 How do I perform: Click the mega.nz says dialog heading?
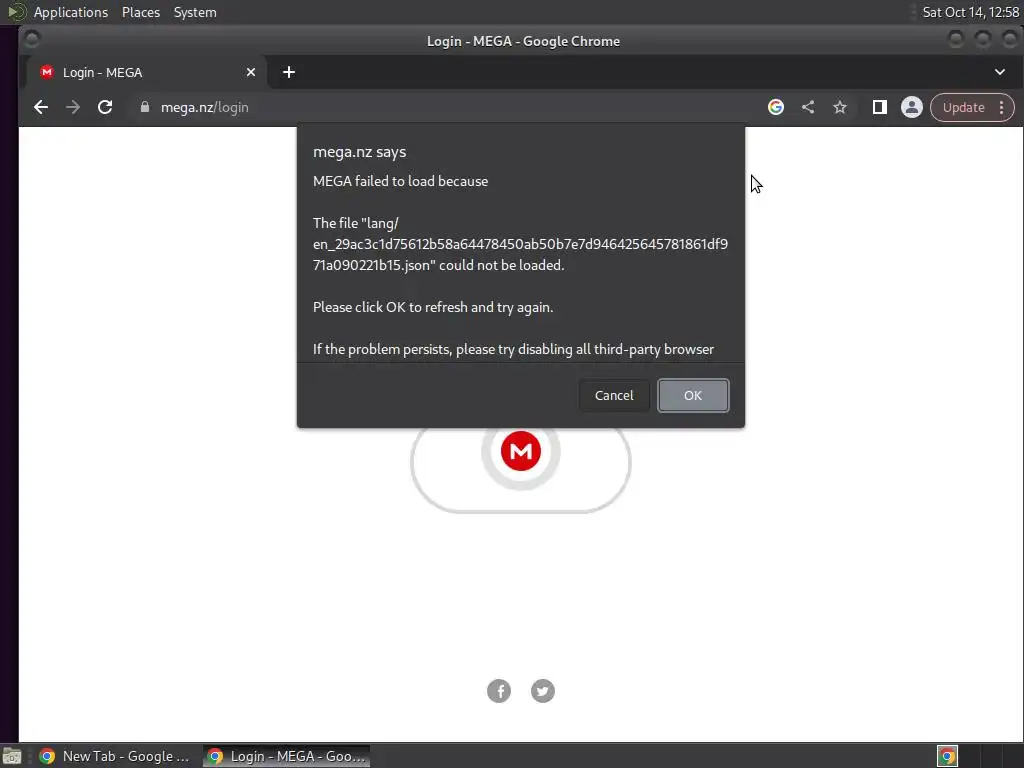tap(359, 152)
